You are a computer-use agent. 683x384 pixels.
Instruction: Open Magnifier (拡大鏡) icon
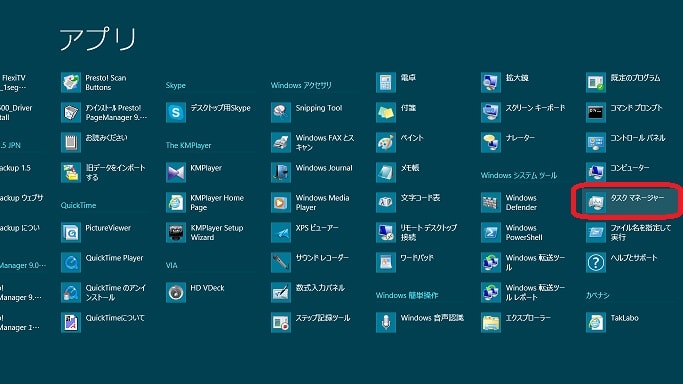click(x=490, y=82)
